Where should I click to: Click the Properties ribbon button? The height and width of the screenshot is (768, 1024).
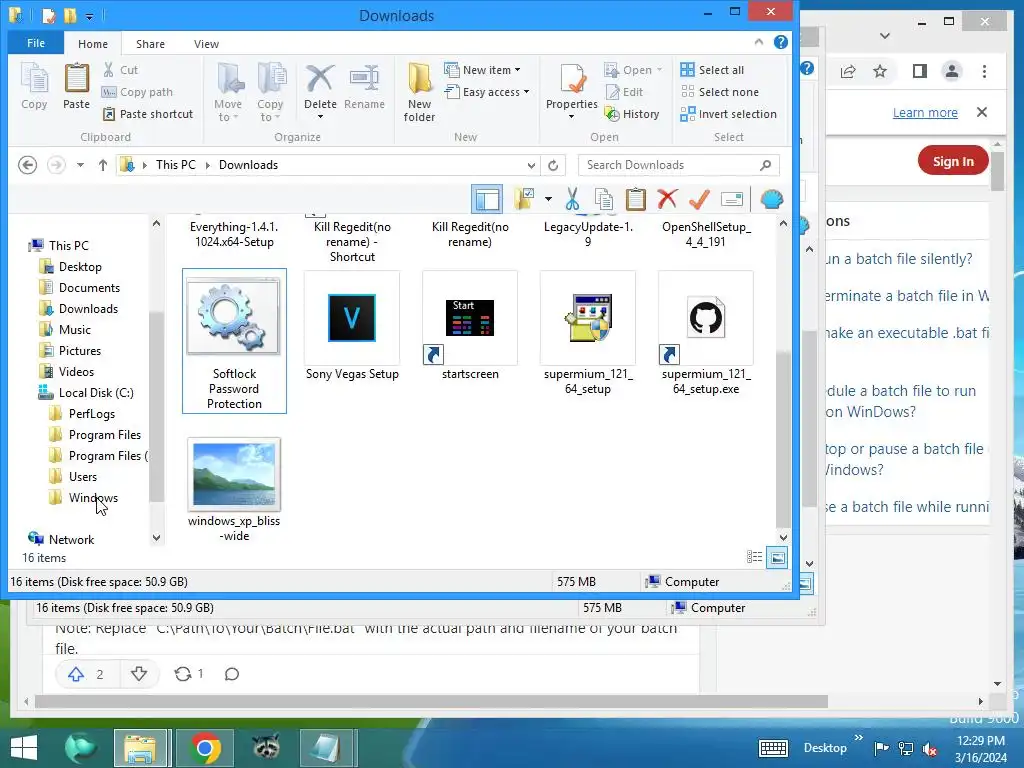(571, 91)
